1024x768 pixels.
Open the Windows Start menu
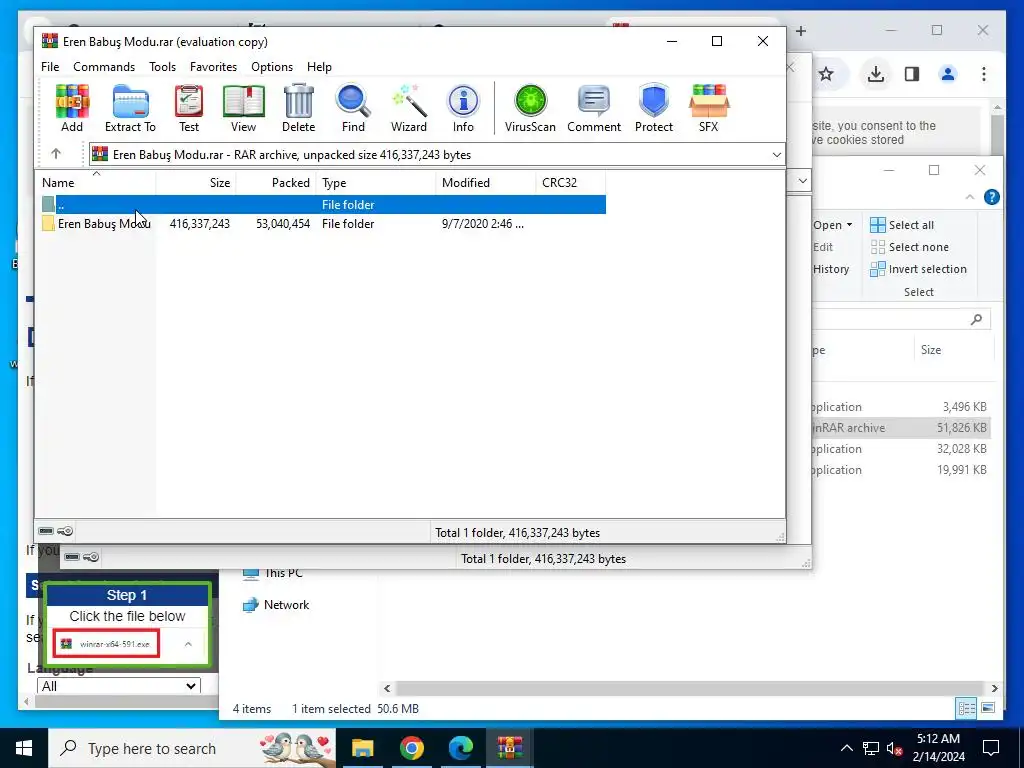pyautogui.click(x=24, y=748)
